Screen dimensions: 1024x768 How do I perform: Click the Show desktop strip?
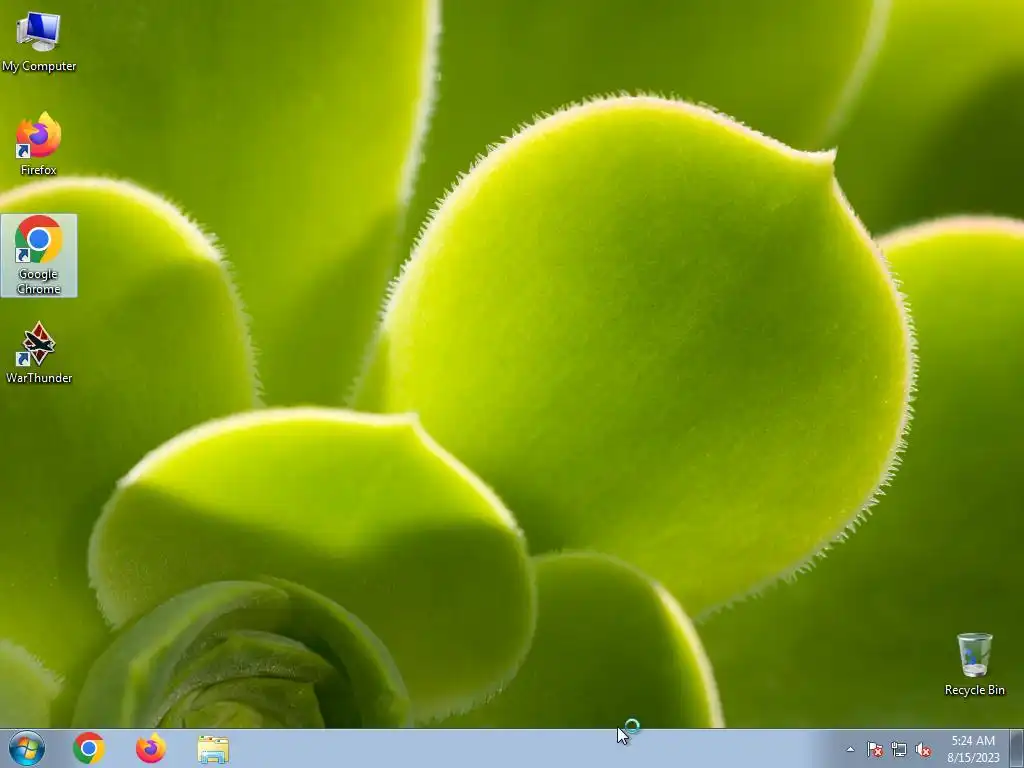(x=1018, y=748)
